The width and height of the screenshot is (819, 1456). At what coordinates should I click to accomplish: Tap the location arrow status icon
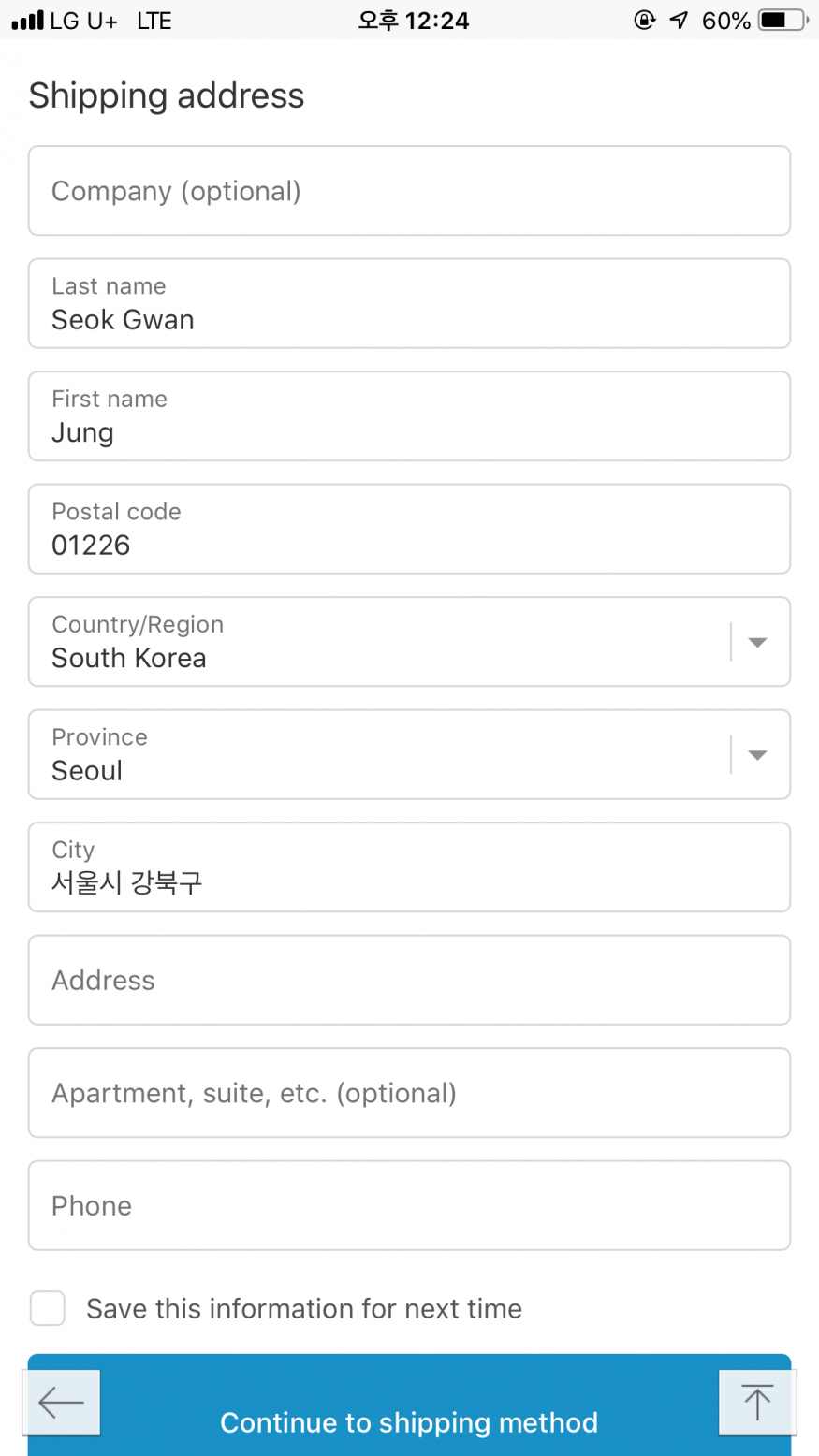point(679,20)
